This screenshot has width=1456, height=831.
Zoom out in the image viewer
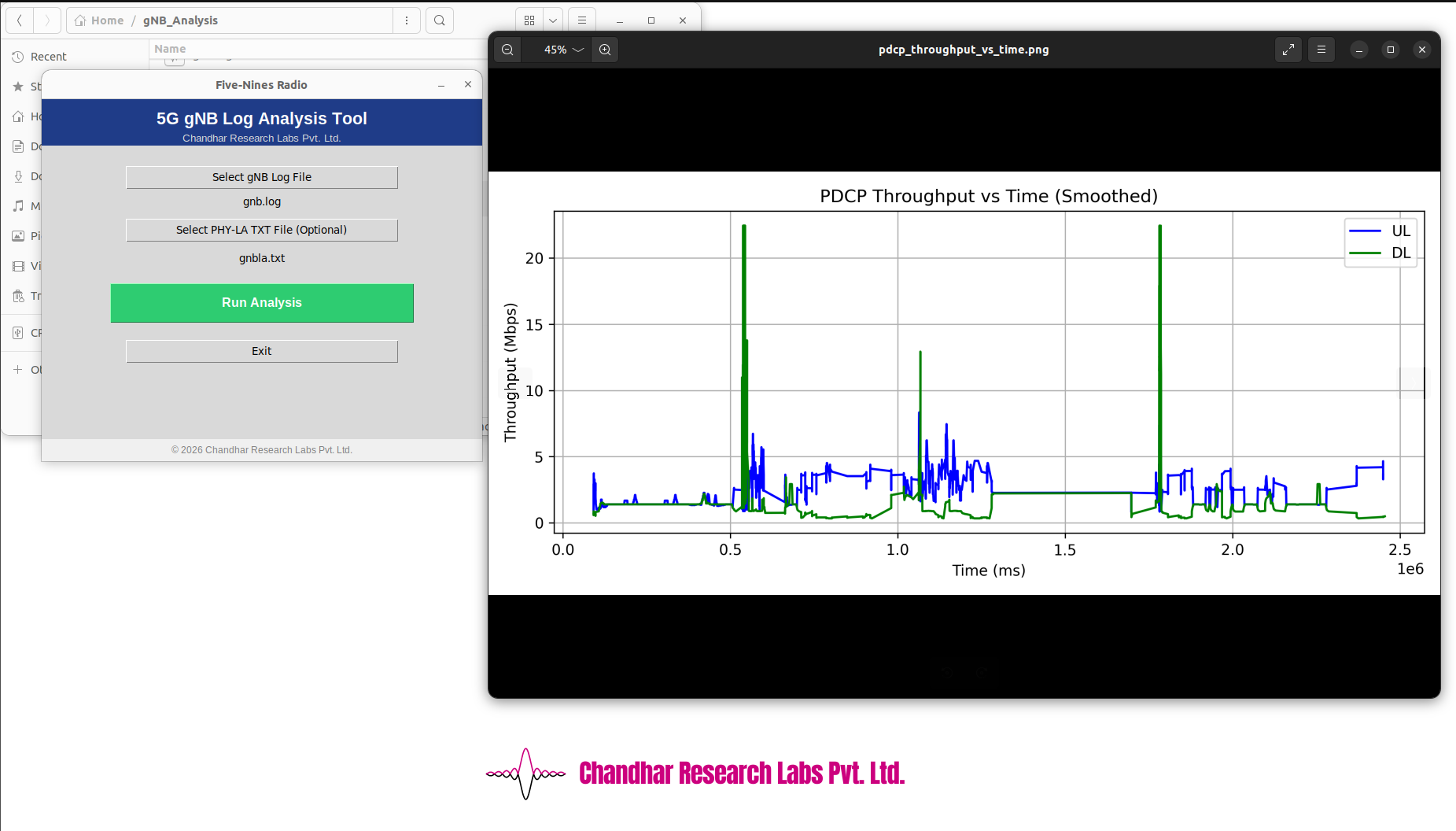(507, 50)
